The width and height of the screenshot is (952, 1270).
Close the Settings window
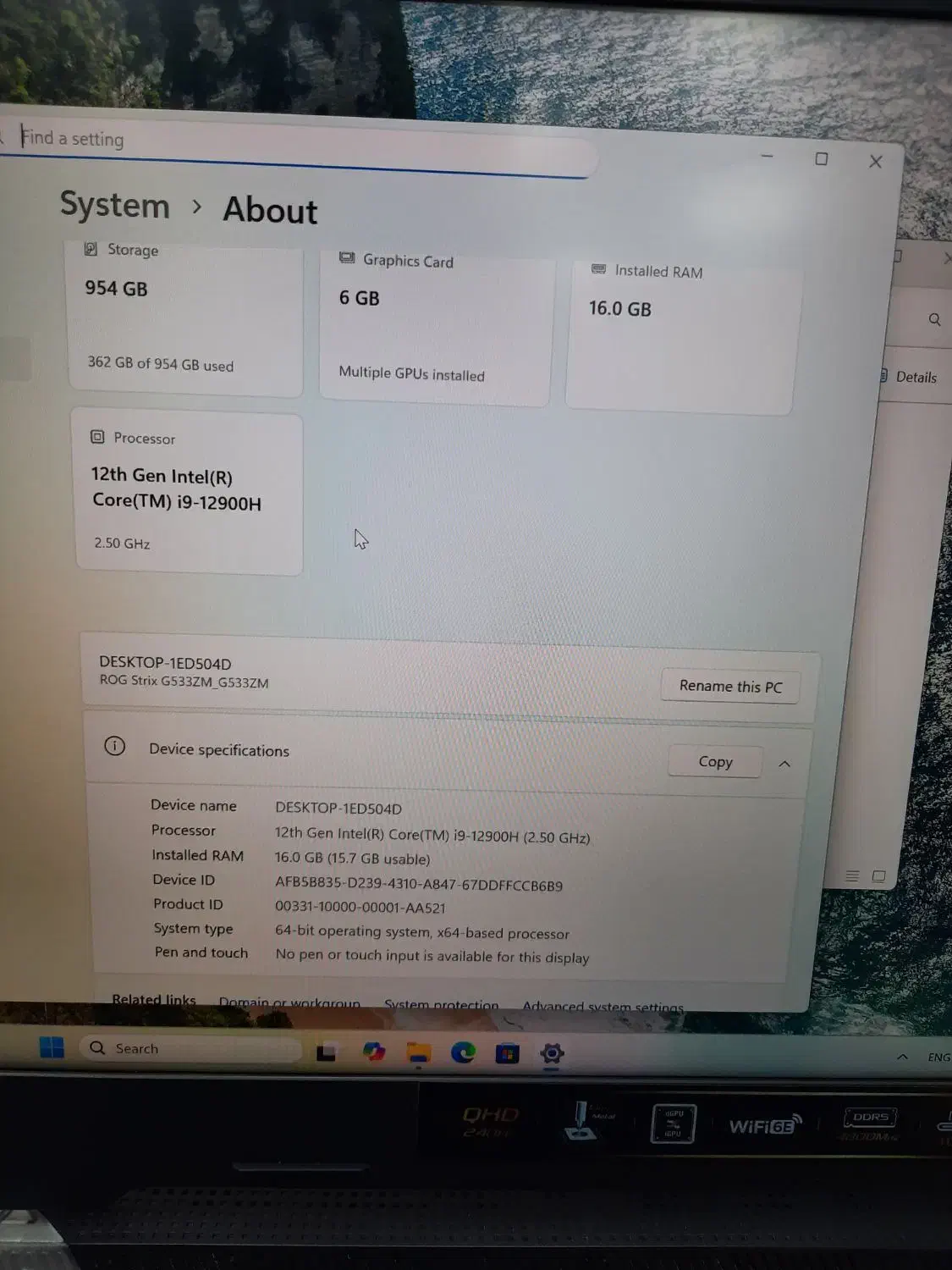point(876,161)
